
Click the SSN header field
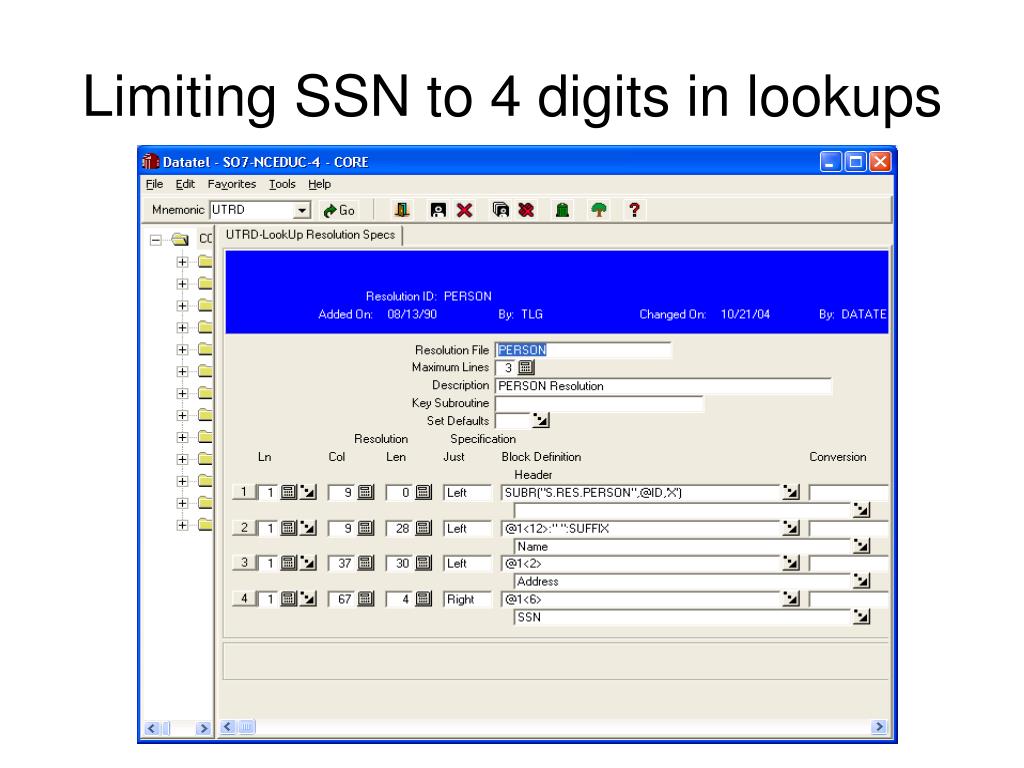pos(682,617)
